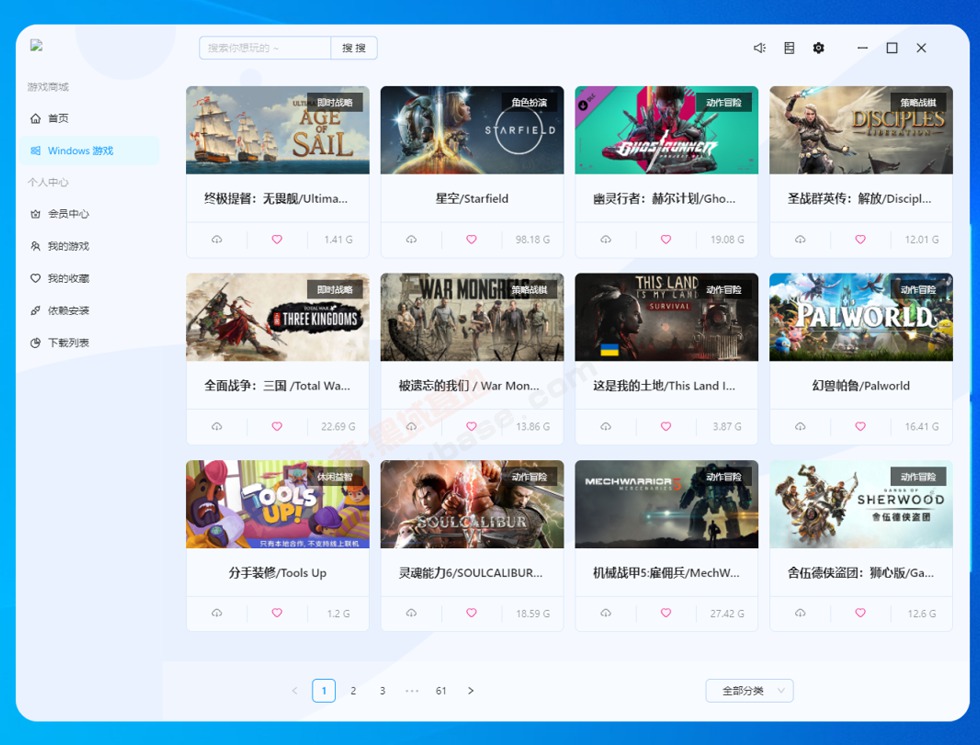Select current page 1 button

click(324, 691)
